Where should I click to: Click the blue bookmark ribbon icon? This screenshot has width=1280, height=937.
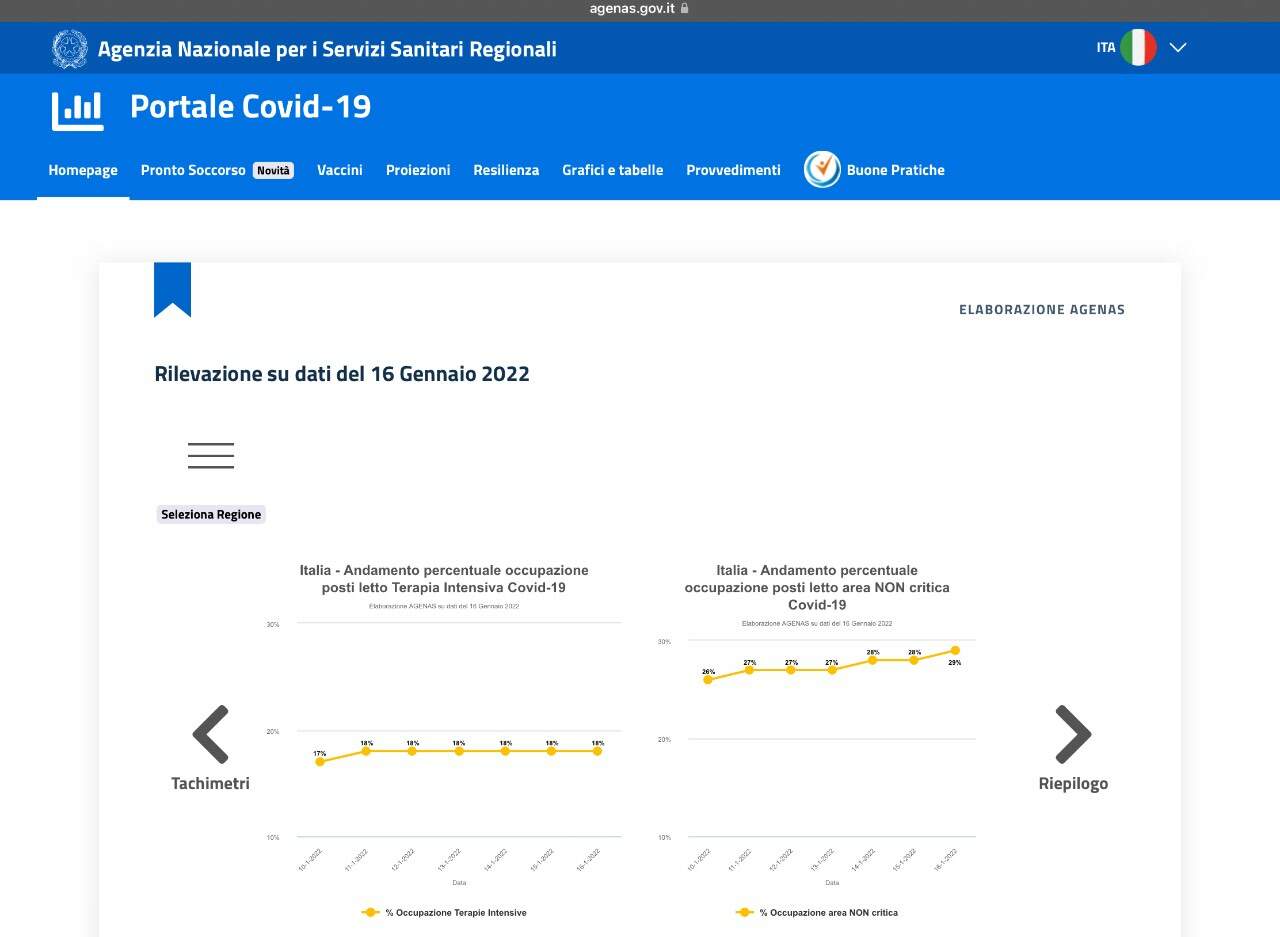tap(172, 290)
